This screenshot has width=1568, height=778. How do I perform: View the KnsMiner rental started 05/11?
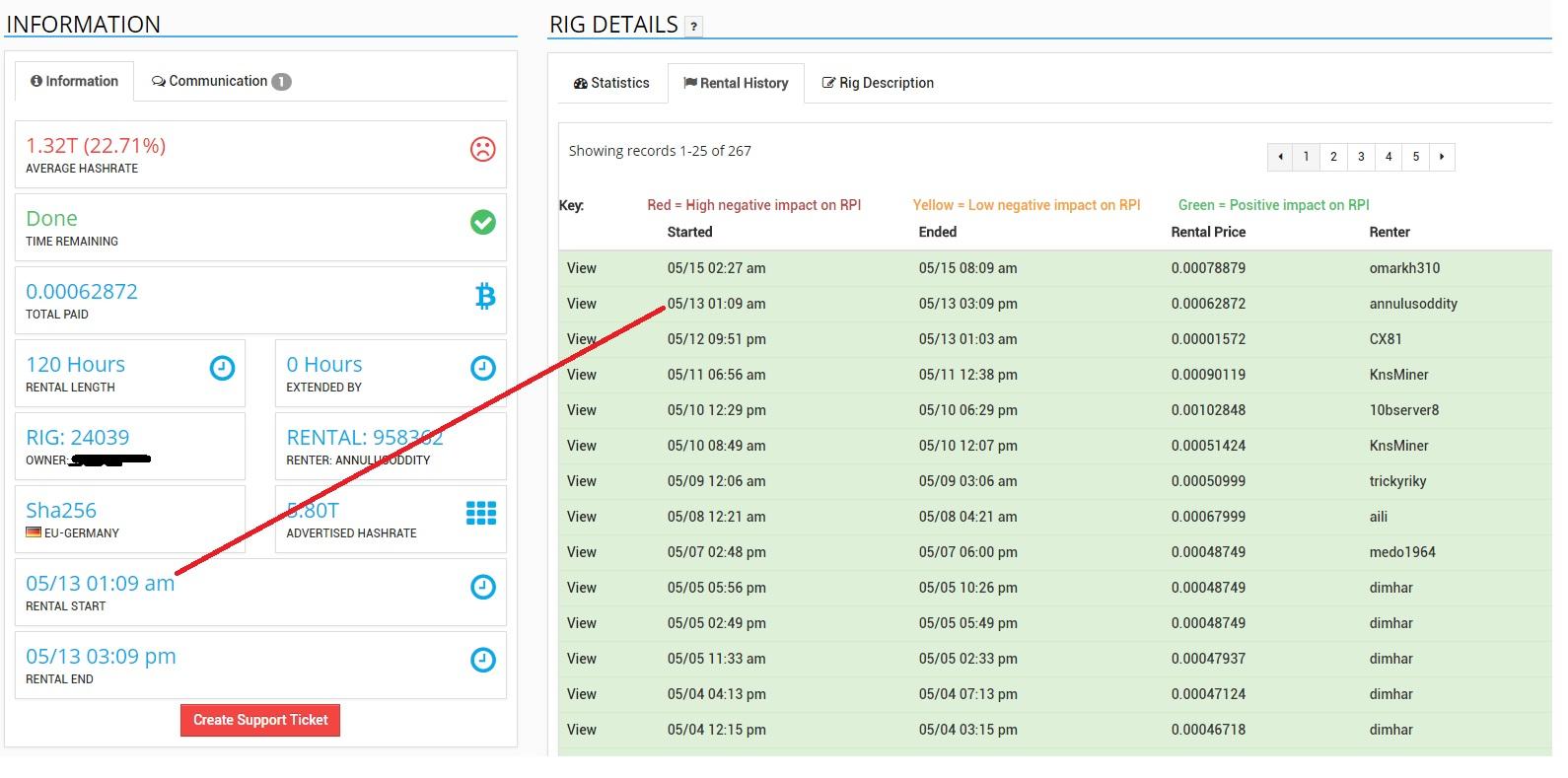tap(582, 375)
